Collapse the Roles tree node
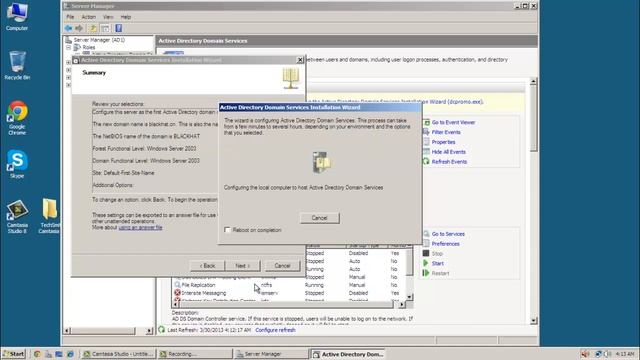 [x=69, y=47]
